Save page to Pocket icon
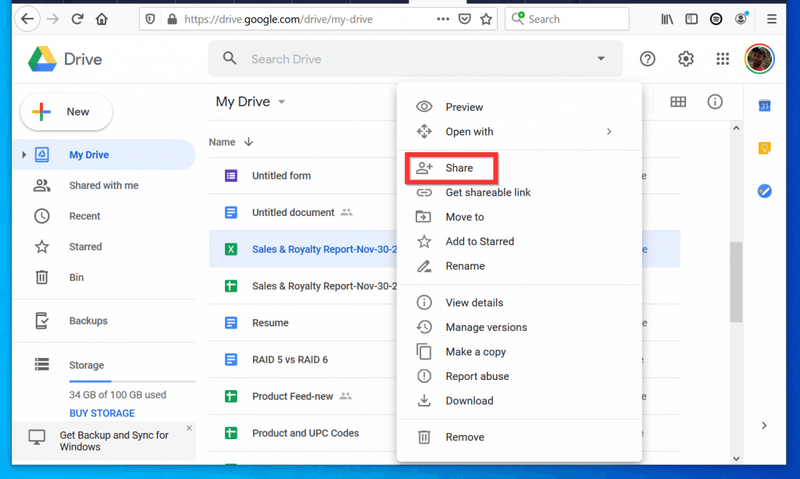 pyautogui.click(x=464, y=19)
